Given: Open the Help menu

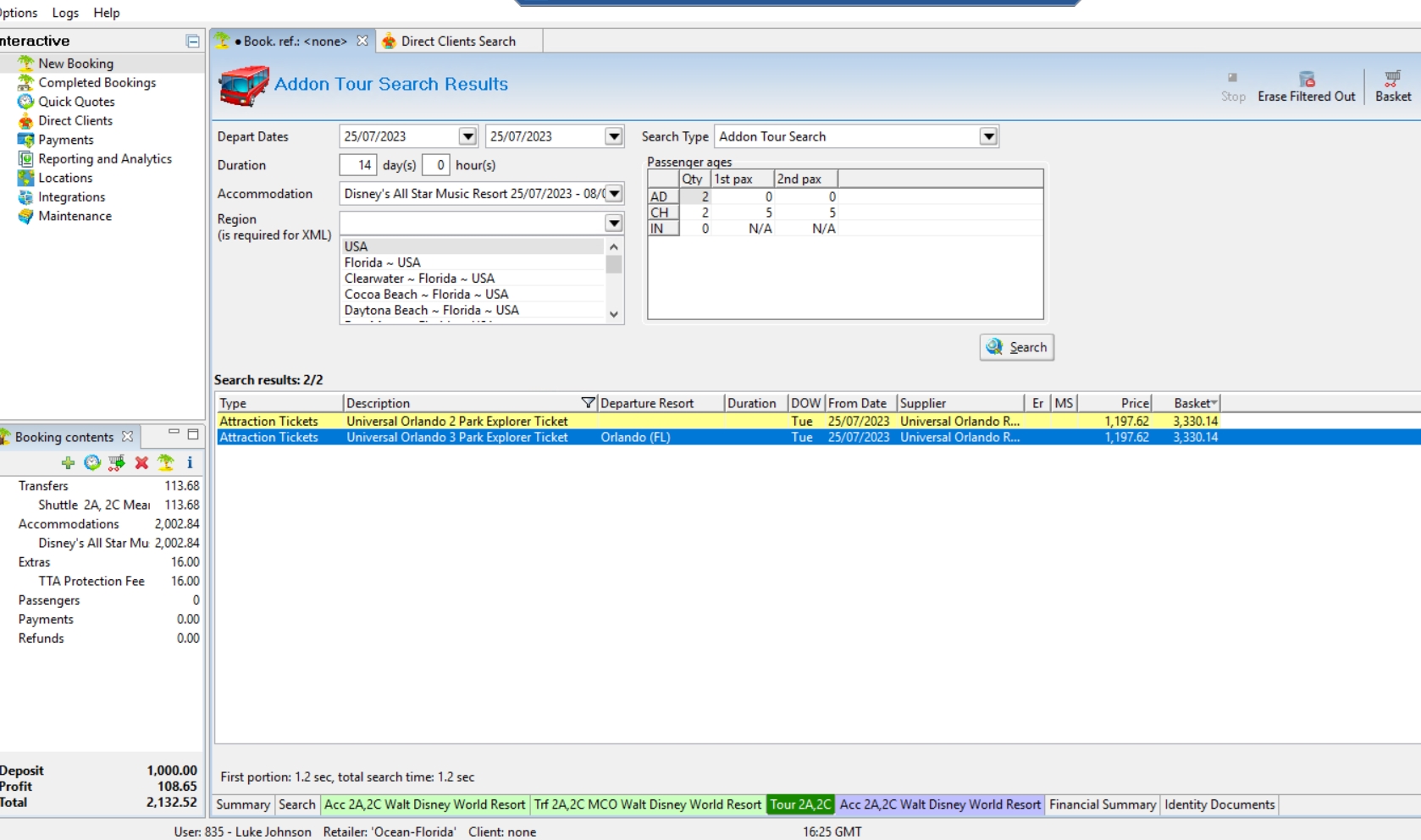Looking at the screenshot, I should click(107, 13).
